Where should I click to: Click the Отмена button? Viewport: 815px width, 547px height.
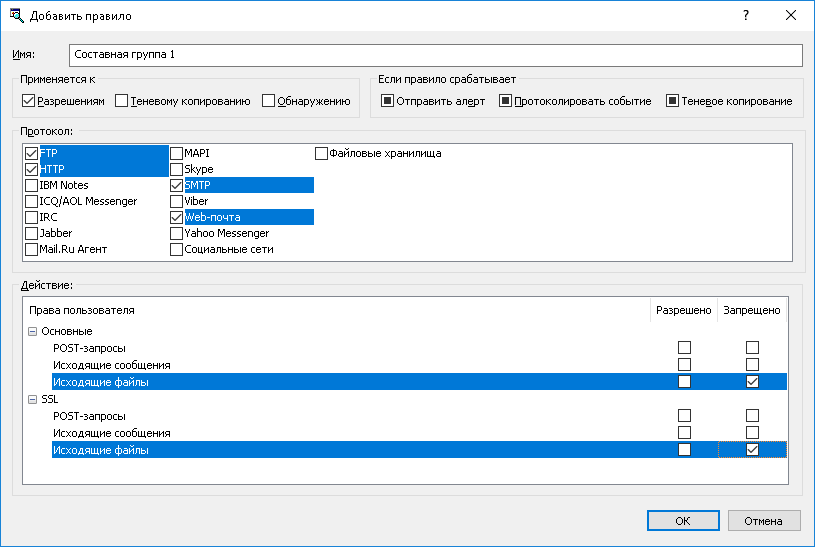[x=764, y=521]
